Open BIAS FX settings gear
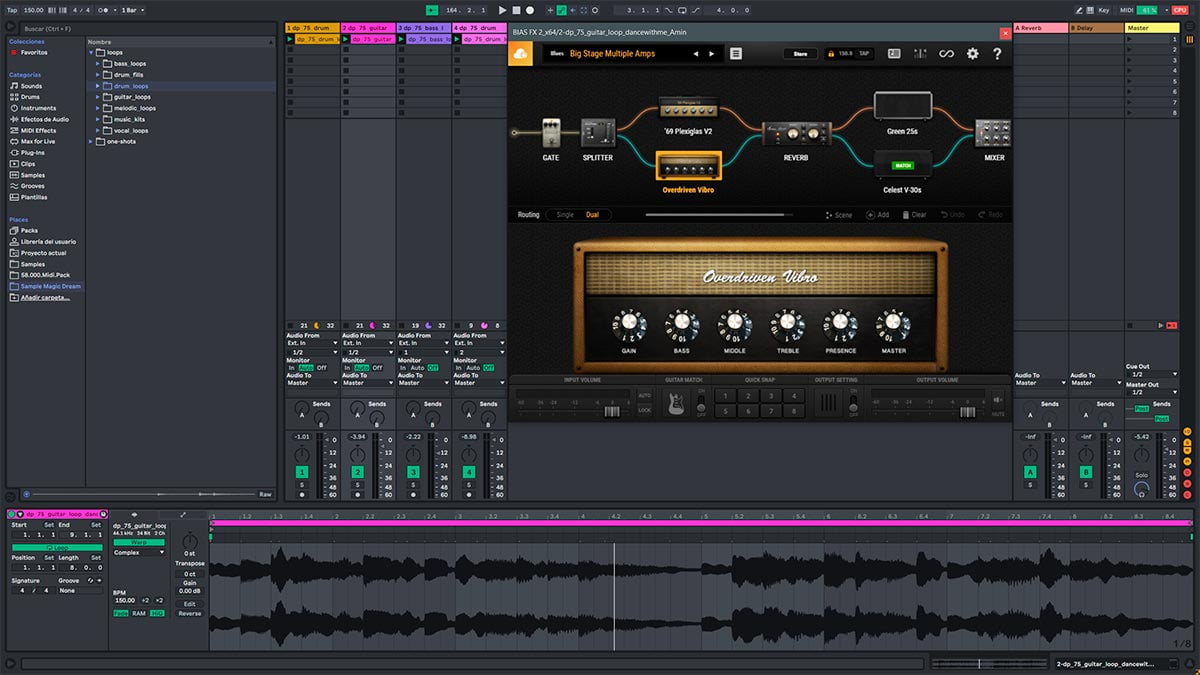This screenshot has height=675, width=1200. [972, 54]
